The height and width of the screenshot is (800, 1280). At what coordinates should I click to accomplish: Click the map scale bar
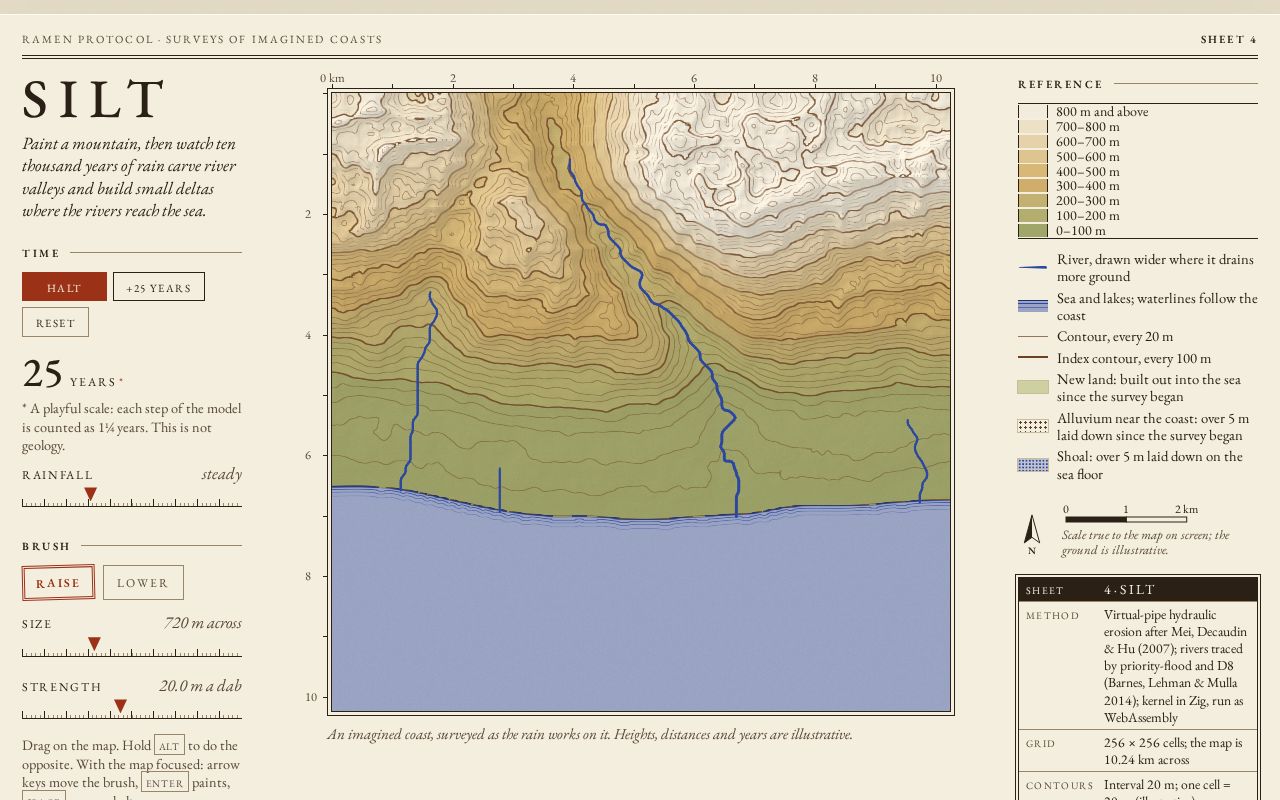(x=1126, y=519)
